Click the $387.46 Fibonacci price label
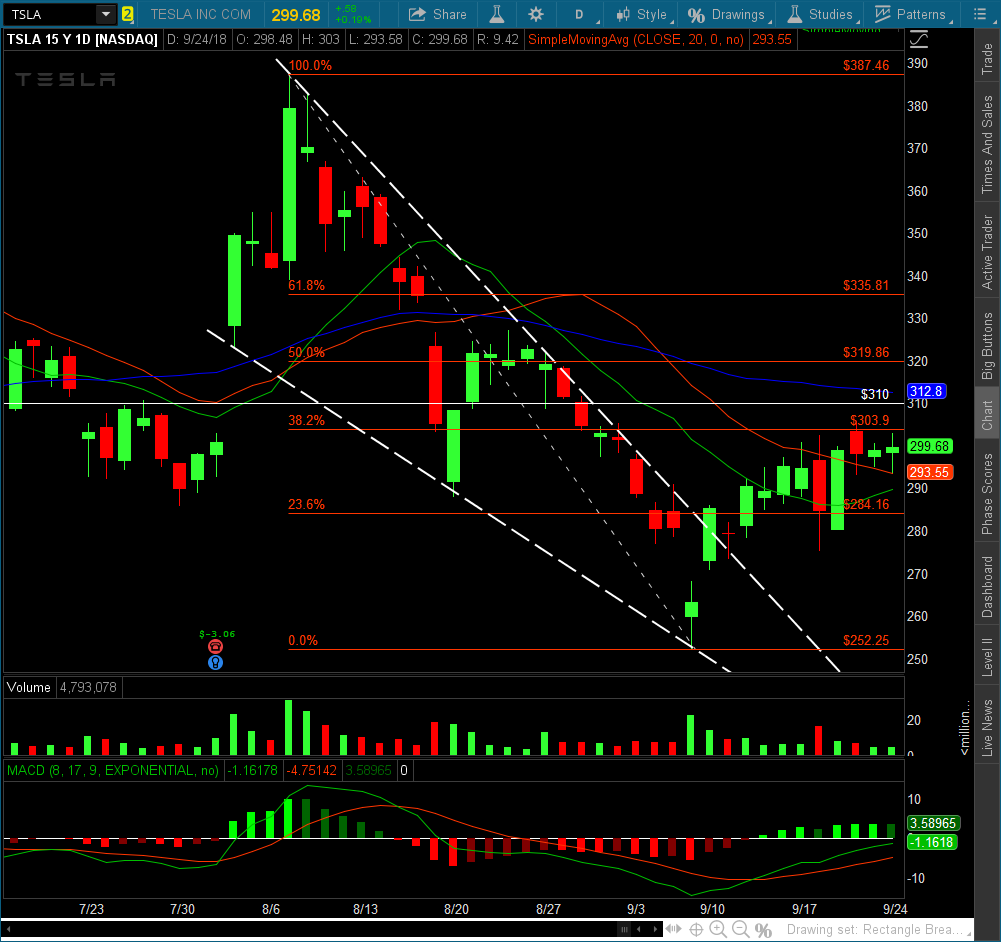Image resolution: width=1001 pixels, height=942 pixels. pos(866,65)
